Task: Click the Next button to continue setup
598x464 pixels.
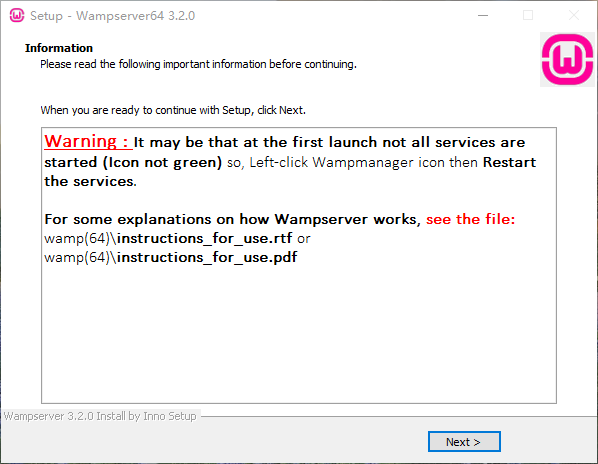Action: point(464,442)
